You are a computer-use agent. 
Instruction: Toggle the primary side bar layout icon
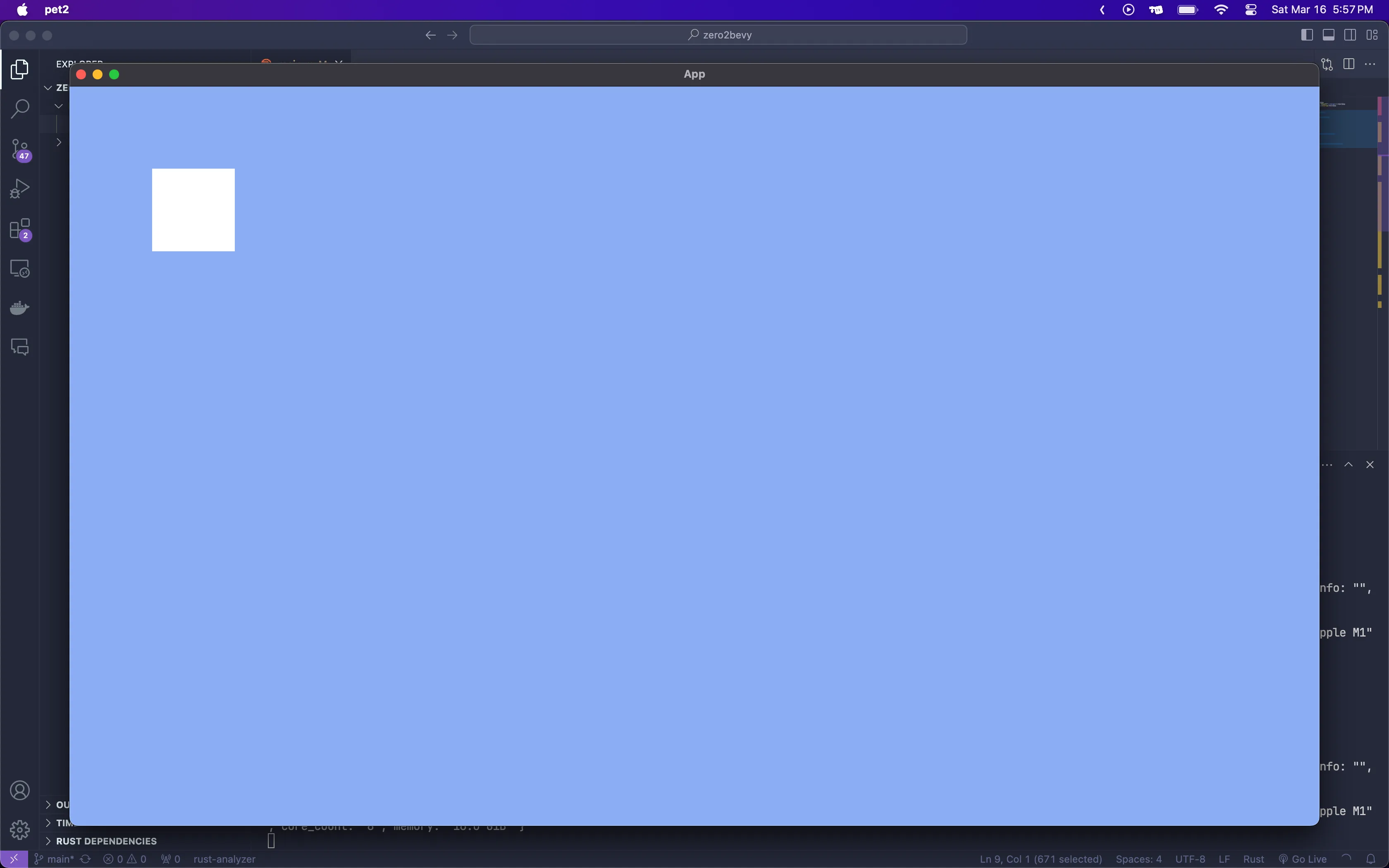click(1307, 35)
